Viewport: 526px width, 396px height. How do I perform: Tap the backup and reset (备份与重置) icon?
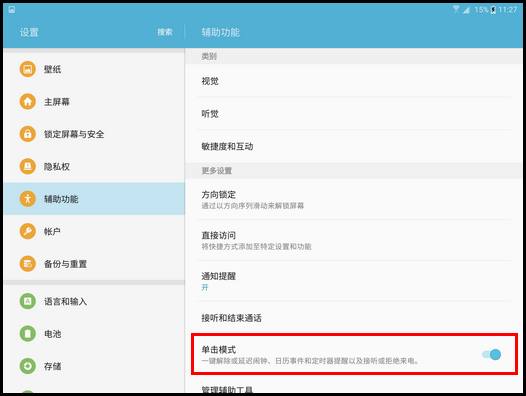click(x=28, y=264)
